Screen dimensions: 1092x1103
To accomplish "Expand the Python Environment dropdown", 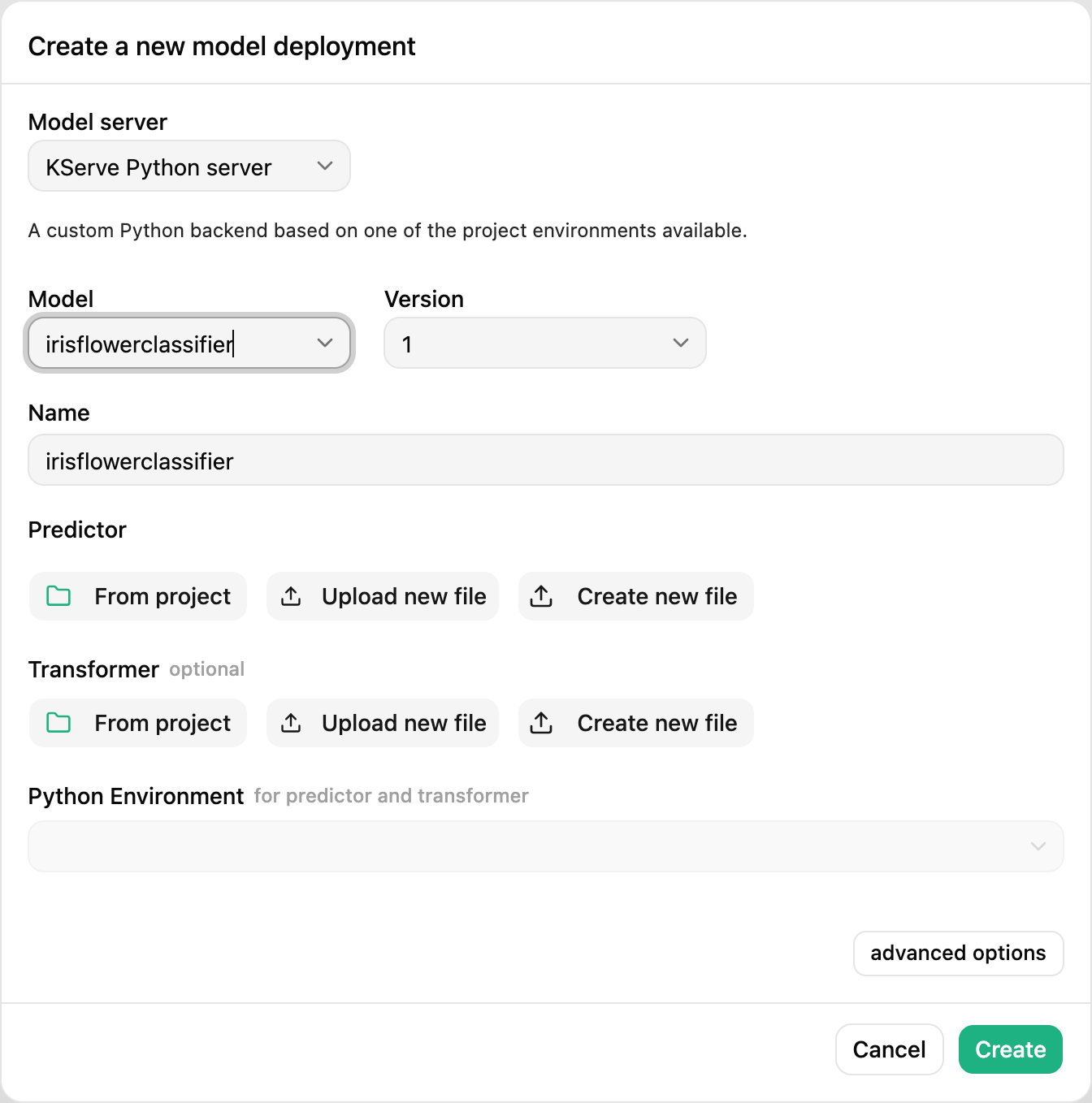I will [x=546, y=846].
